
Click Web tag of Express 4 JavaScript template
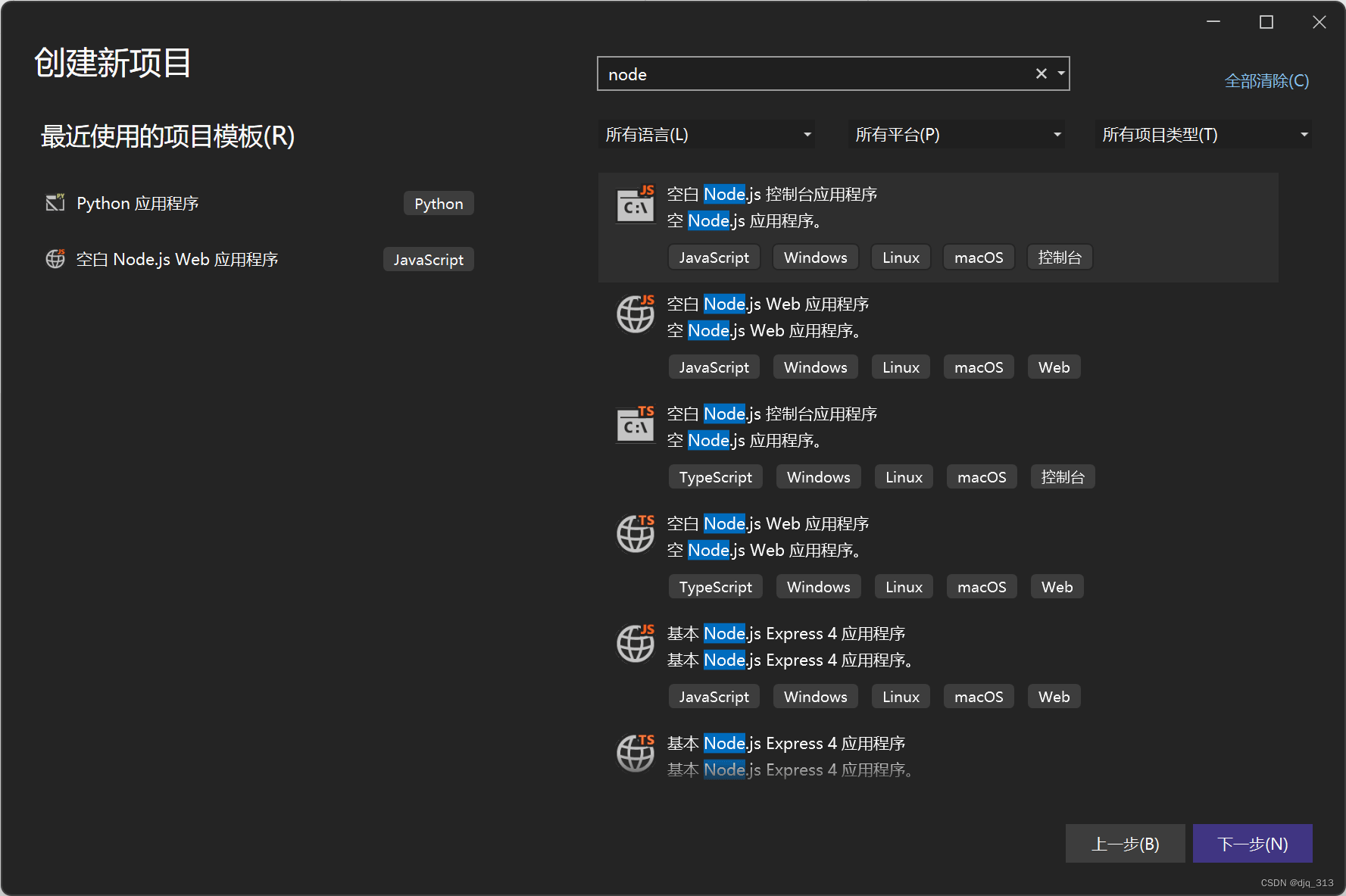coord(1054,696)
